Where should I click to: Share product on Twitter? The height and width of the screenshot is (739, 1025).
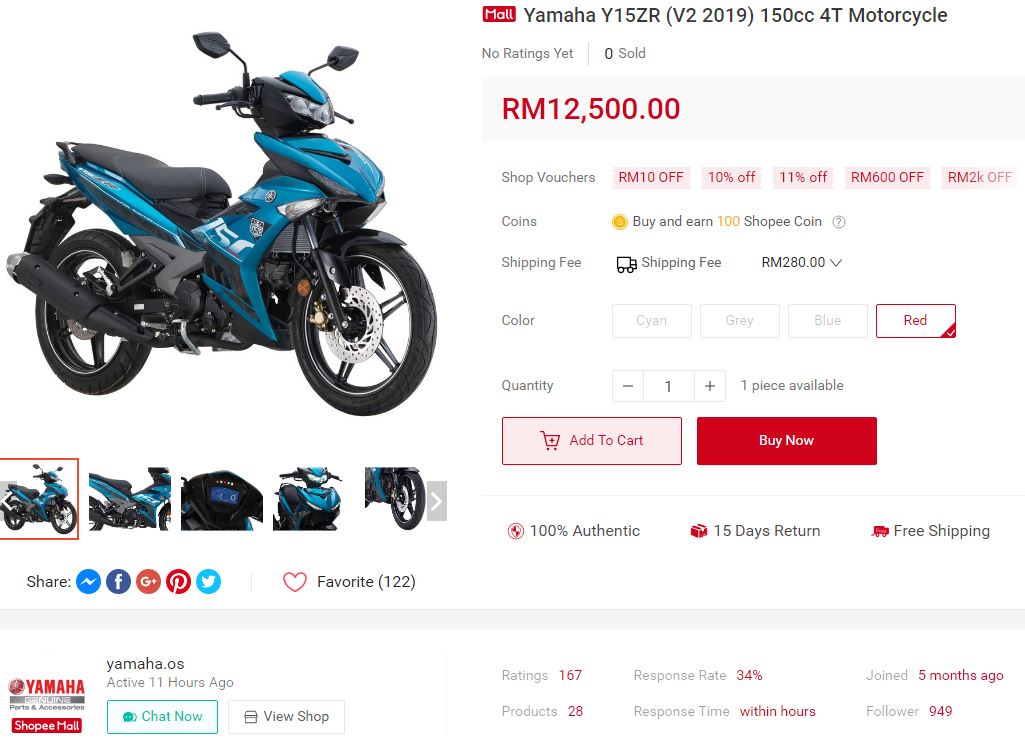click(x=209, y=581)
